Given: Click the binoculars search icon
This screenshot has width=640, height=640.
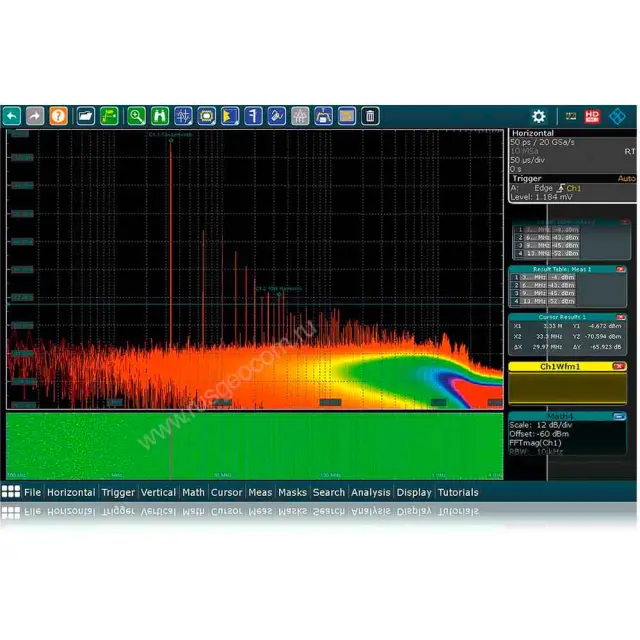Looking at the screenshot, I should [x=159, y=116].
